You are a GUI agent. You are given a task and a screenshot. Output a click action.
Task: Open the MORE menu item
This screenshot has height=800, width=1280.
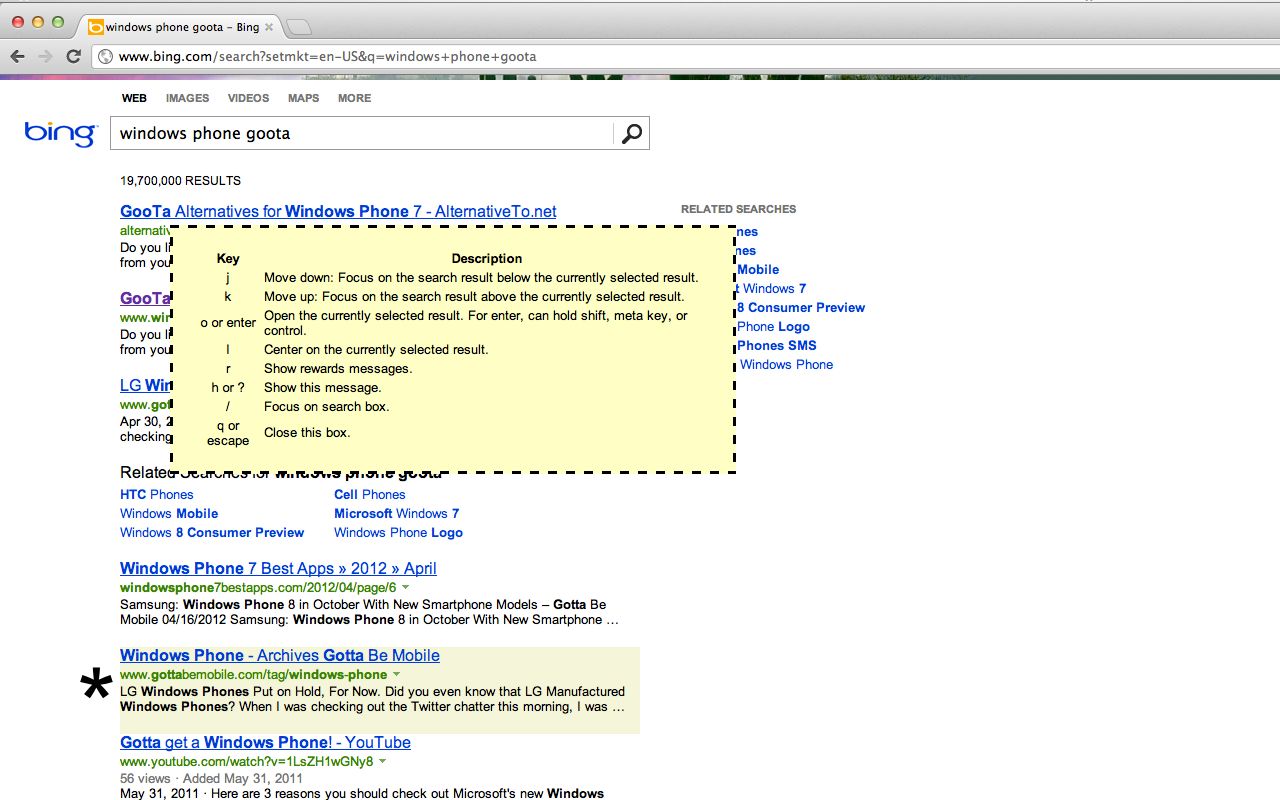[354, 98]
